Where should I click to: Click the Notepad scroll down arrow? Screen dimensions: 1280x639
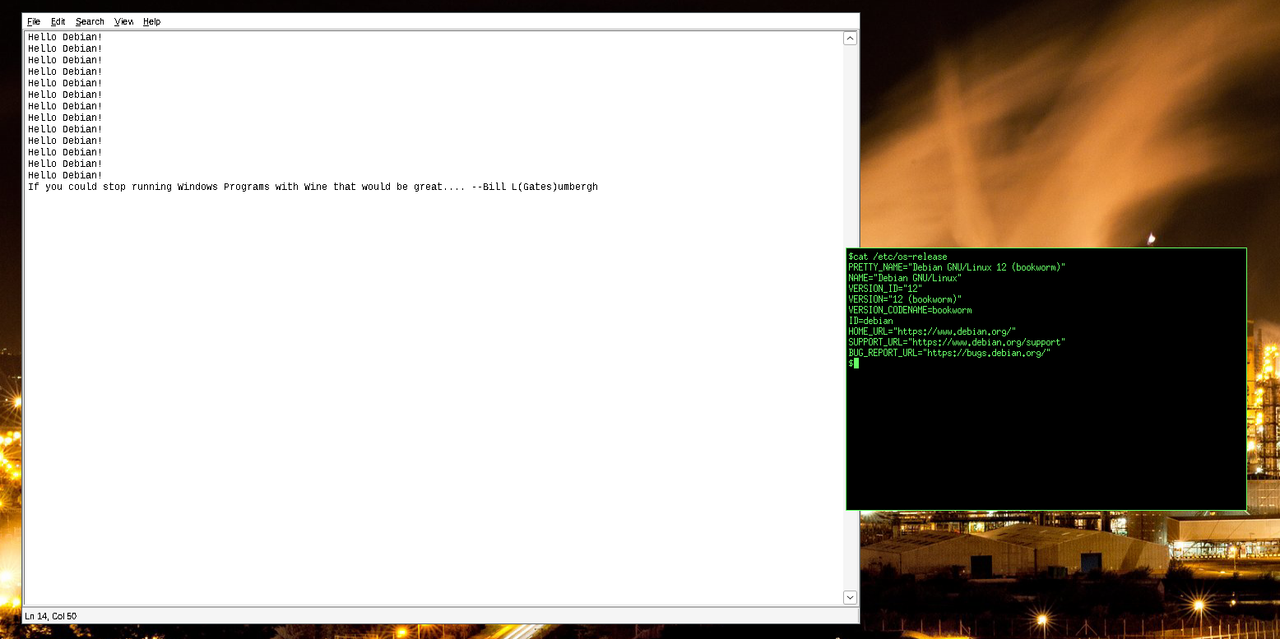click(850, 597)
